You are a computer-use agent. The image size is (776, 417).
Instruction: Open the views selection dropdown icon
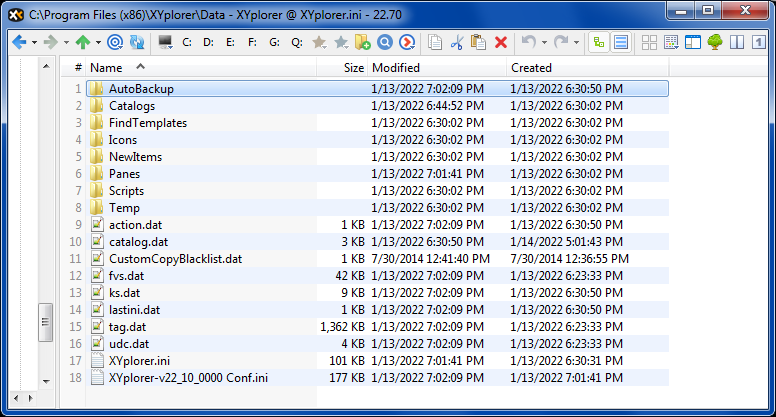click(671, 42)
